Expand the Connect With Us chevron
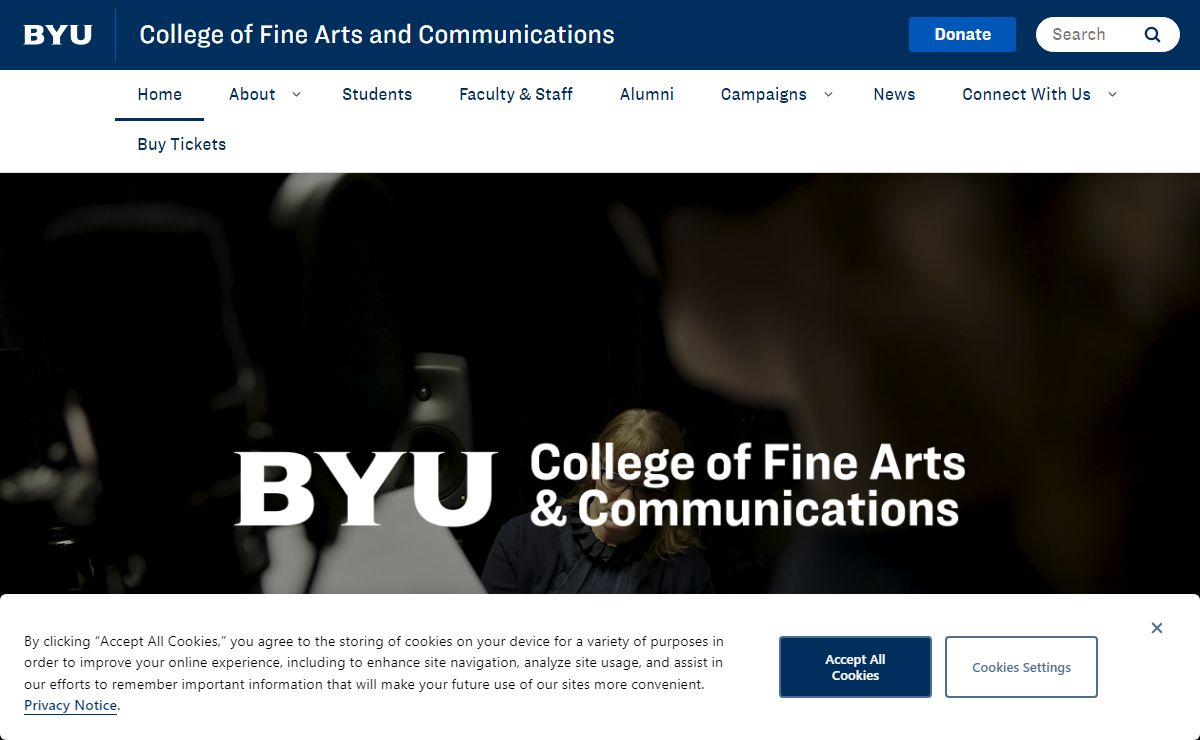 pos(1112,94)
